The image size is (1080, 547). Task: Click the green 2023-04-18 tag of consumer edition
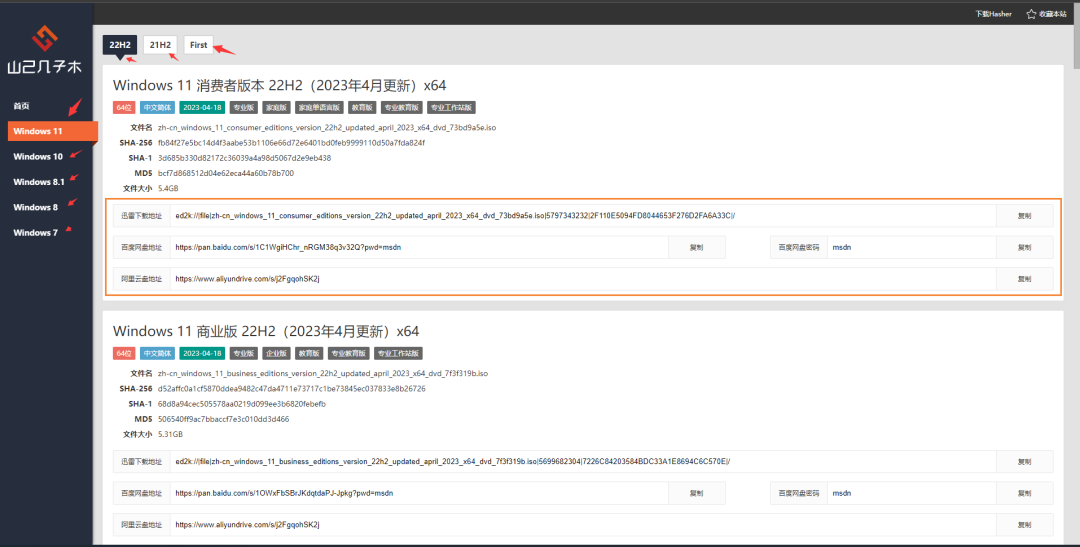tap(202, 107)
